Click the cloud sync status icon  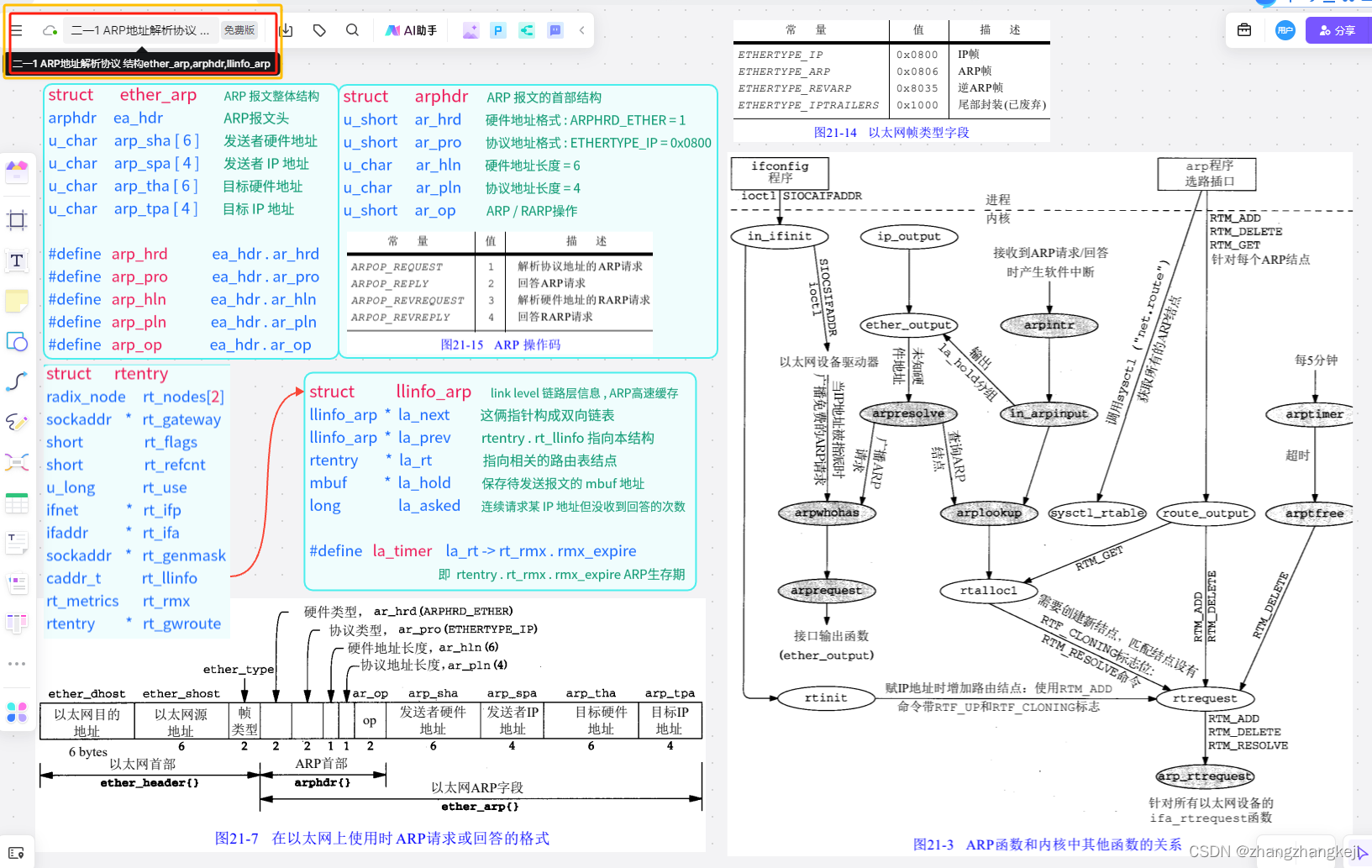coord(50,30)
